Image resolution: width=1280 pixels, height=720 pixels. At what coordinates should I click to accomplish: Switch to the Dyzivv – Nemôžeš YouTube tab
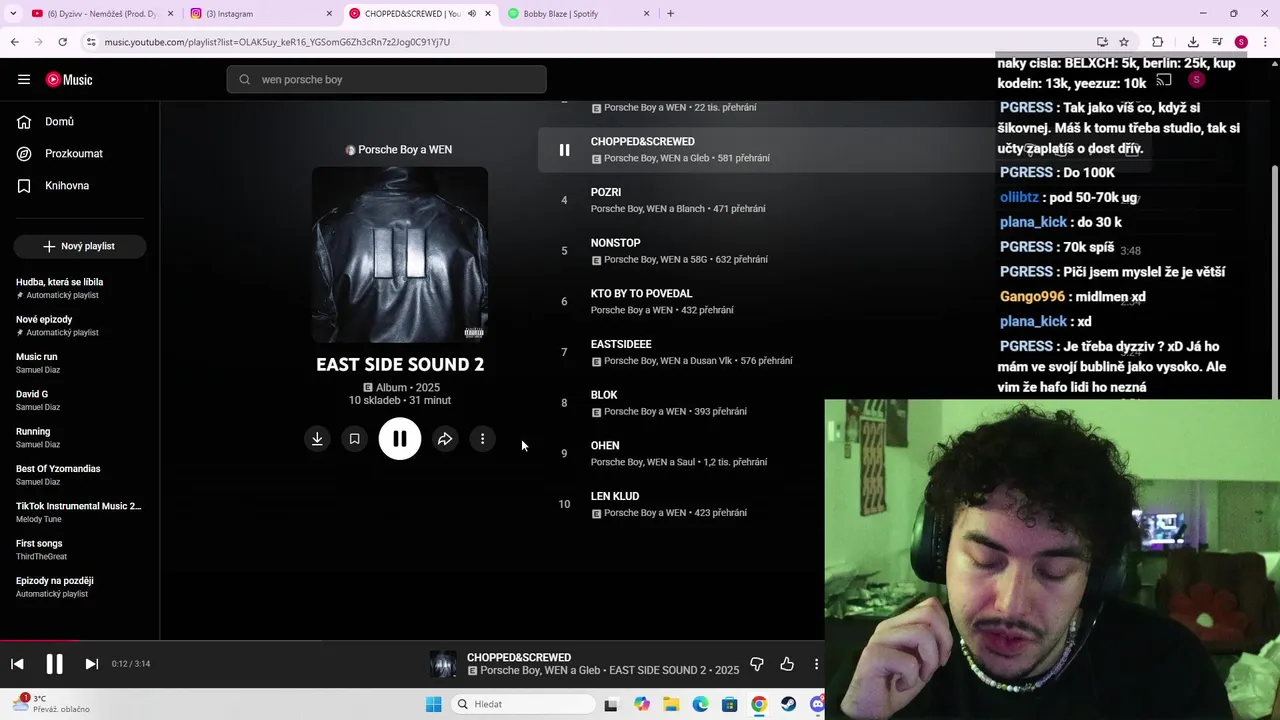coord(102,14)
